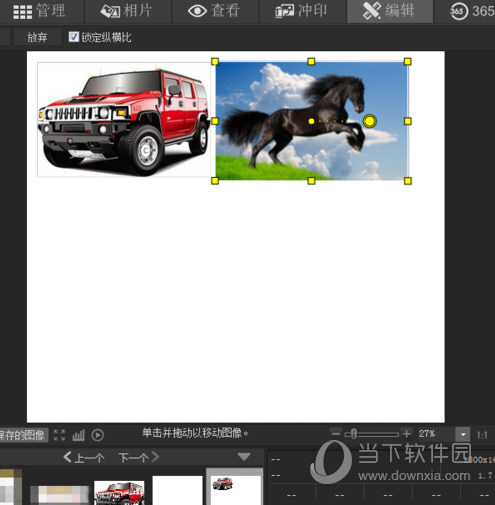Click the bottom-middle yellow resize handle
This screenshot has width=495, height=505.
(x=311, y=181)
